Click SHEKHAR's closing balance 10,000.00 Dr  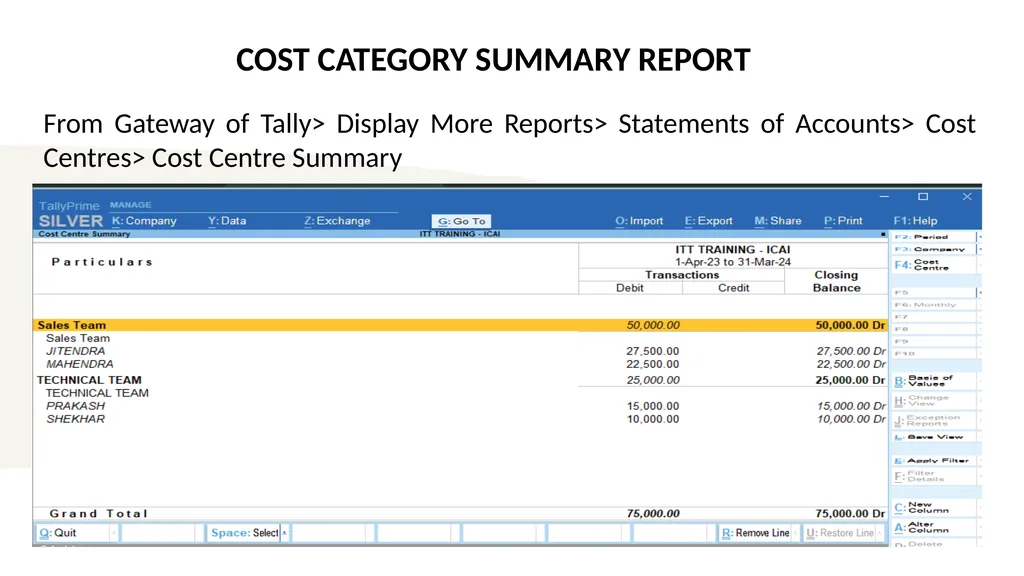851,419
